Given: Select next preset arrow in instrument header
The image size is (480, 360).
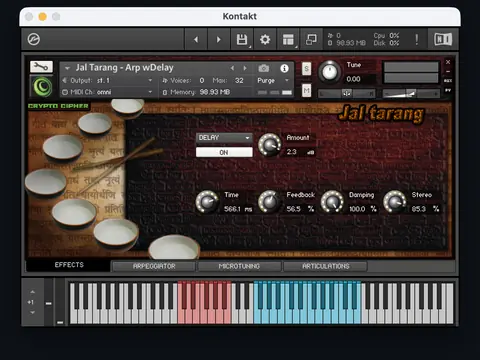Looking at the screenshot, I should (x=245, y=68).
